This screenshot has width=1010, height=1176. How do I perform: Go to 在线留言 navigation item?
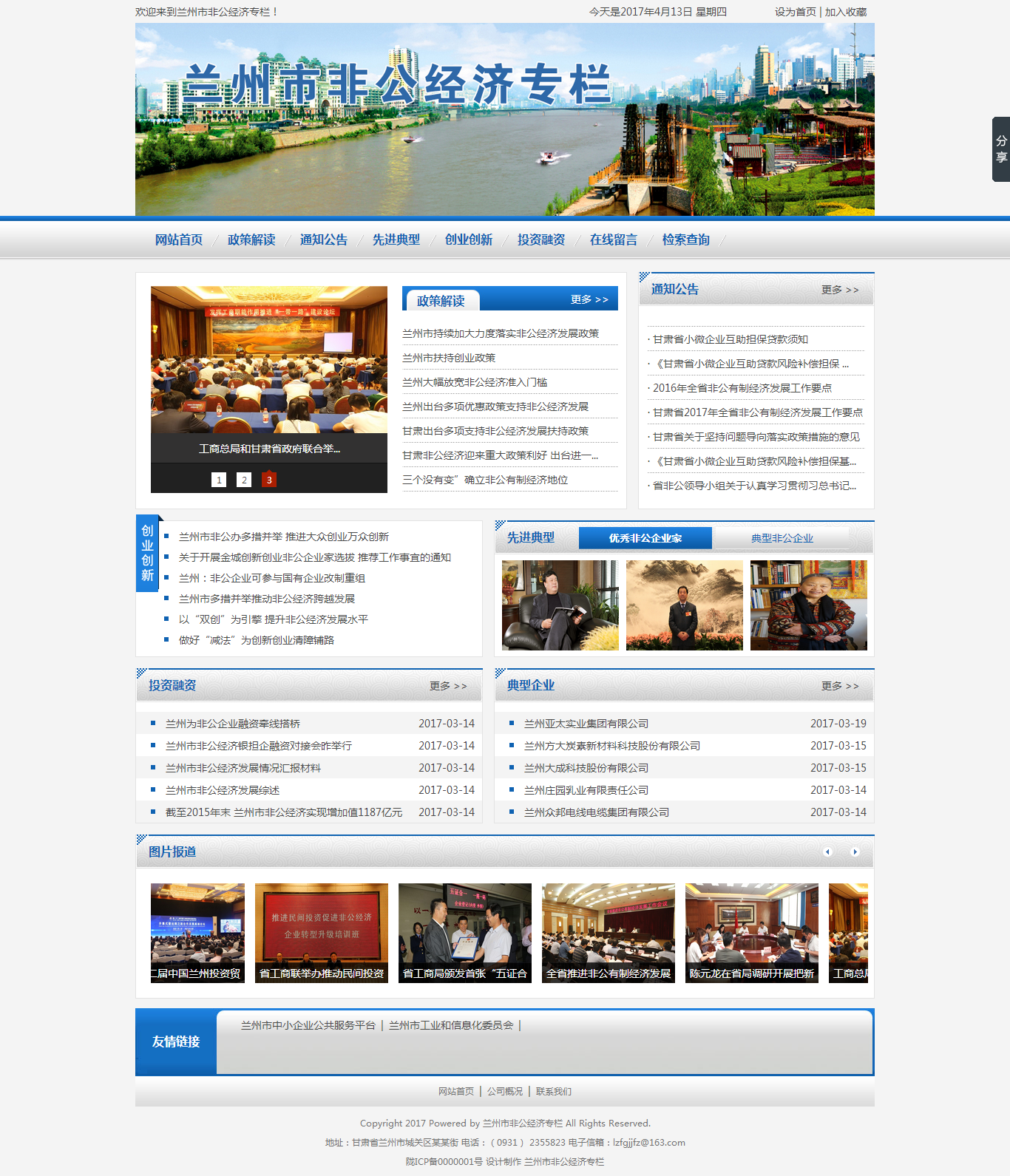tap(613, 239)
